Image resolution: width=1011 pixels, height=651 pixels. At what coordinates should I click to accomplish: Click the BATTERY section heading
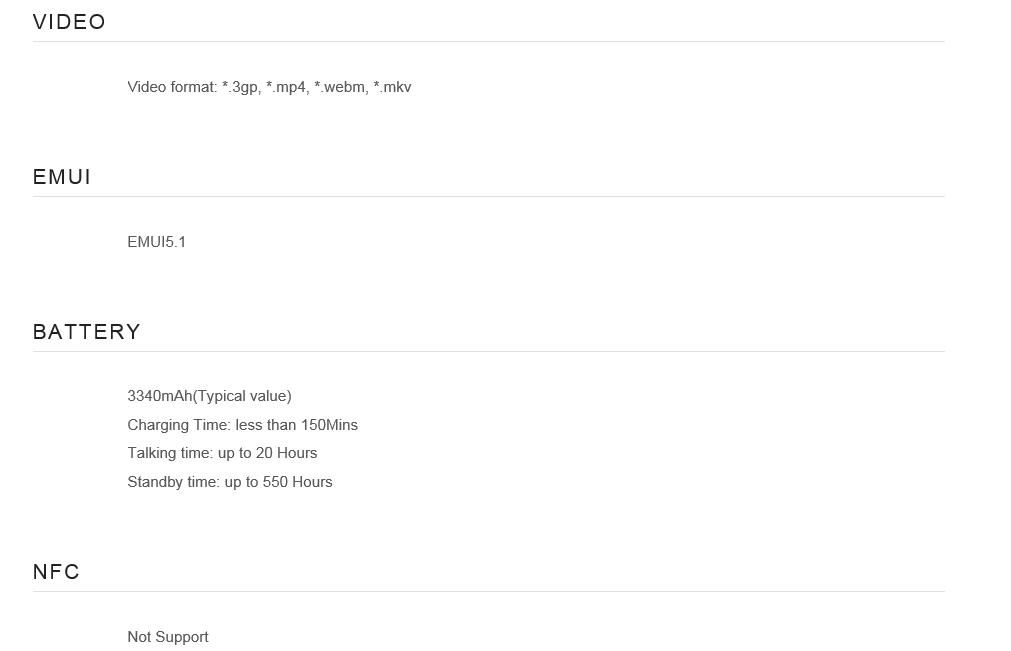(x=86, y=332)
